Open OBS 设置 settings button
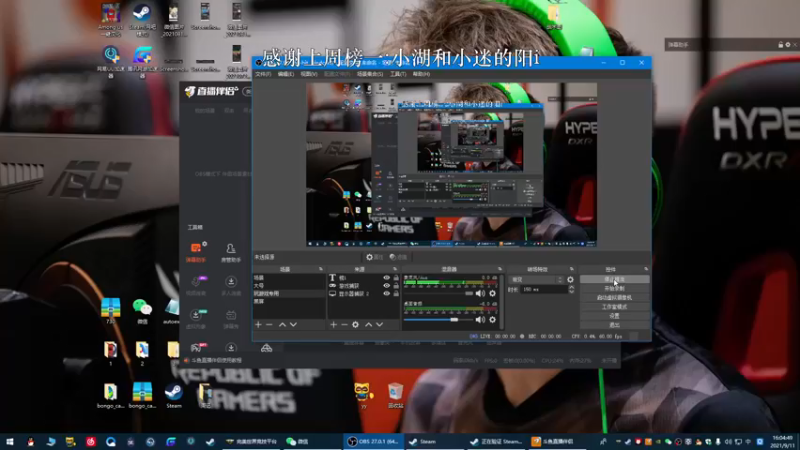The width and height of the screenshot is (800, 450). 614,316
